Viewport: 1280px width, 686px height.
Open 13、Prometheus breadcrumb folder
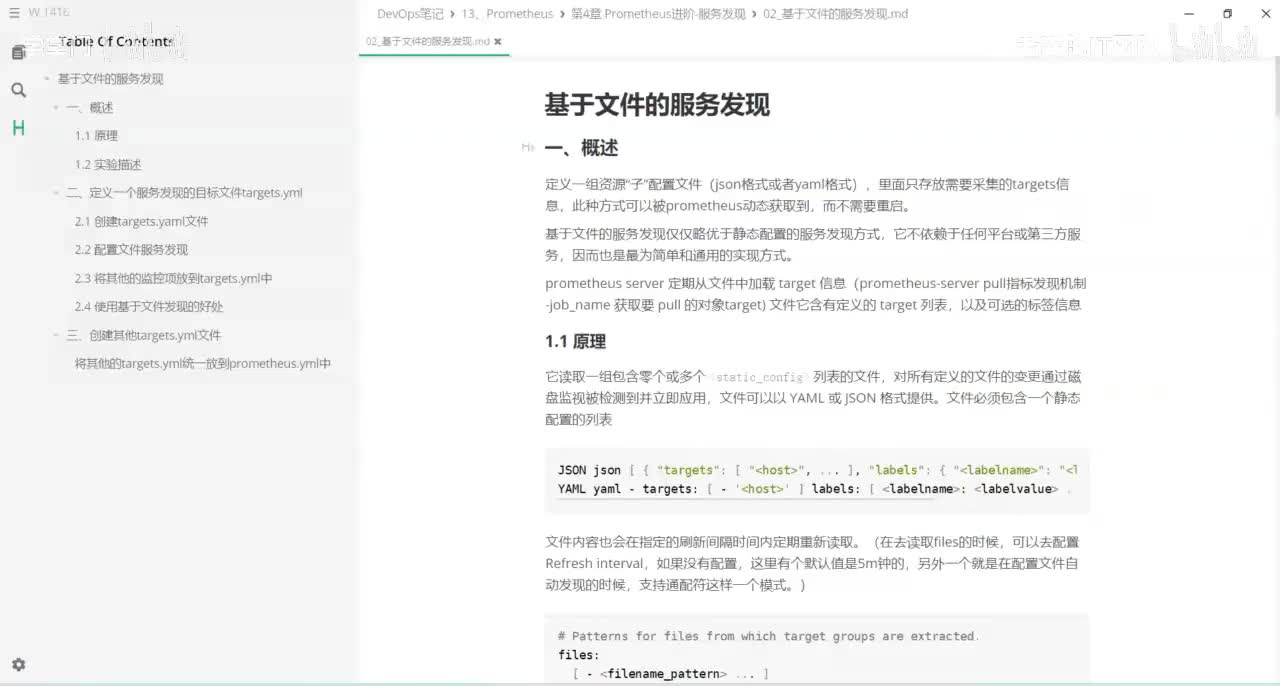(507, 14)
